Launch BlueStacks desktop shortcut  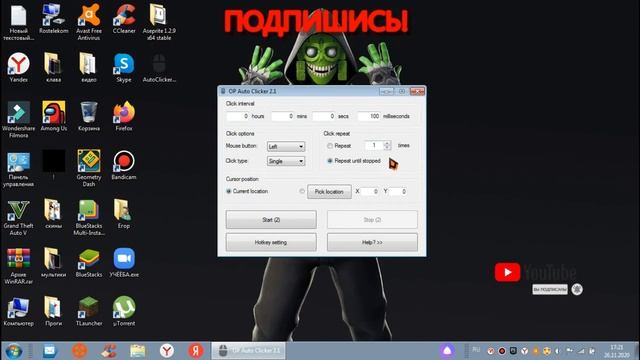[89, 263]
